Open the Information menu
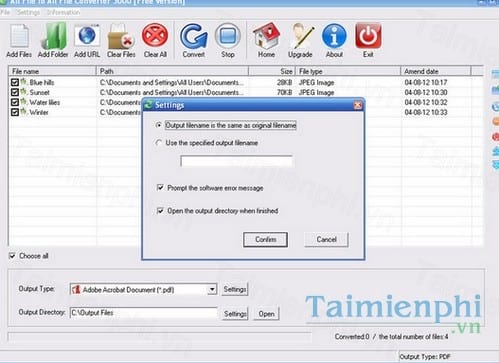The width and height of the screenshot is (499, 363). 63,12
